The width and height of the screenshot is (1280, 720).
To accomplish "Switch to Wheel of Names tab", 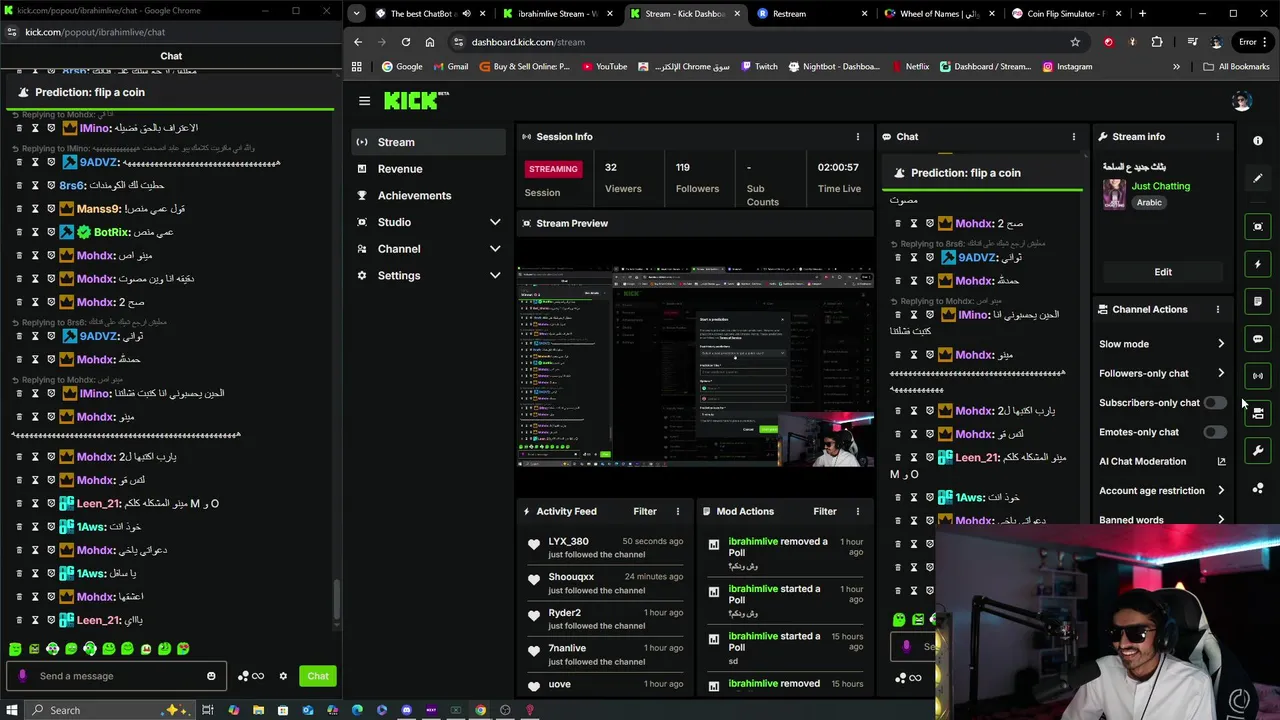I will (940, 14).
